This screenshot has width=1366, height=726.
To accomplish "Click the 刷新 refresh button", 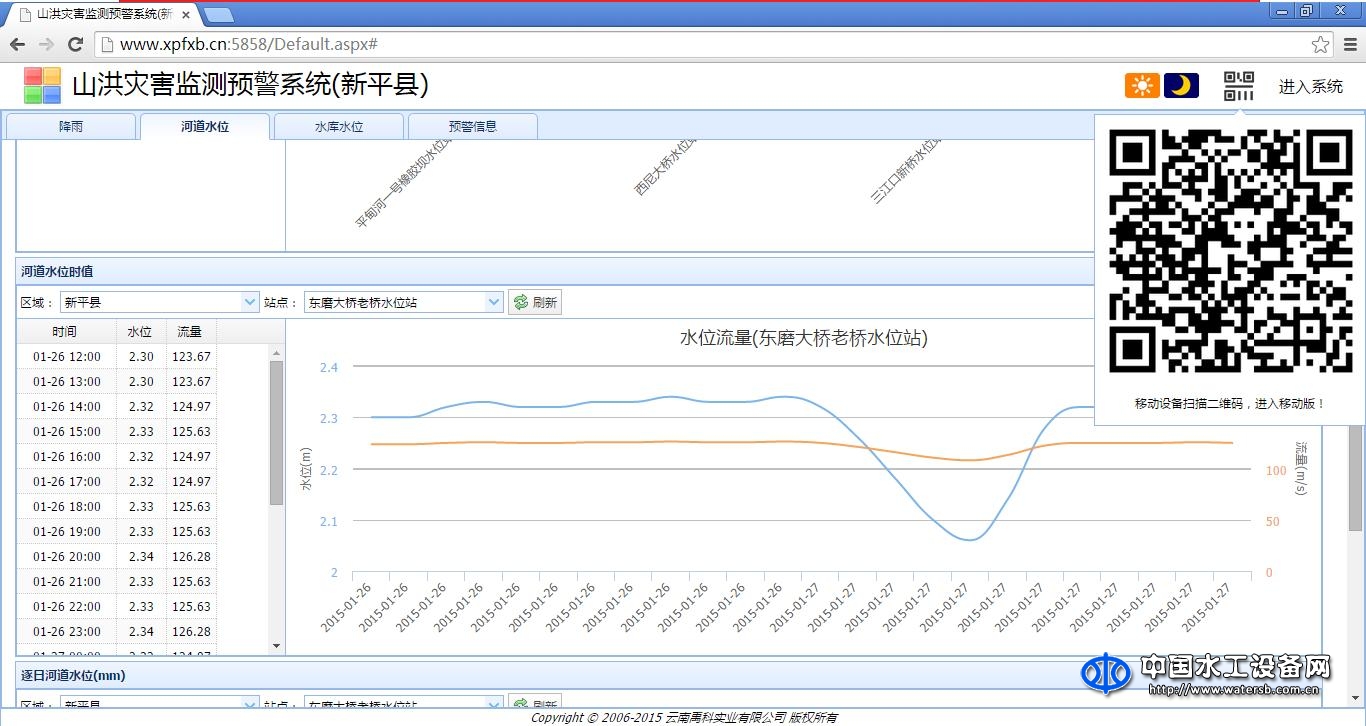I will coord(535,302).
